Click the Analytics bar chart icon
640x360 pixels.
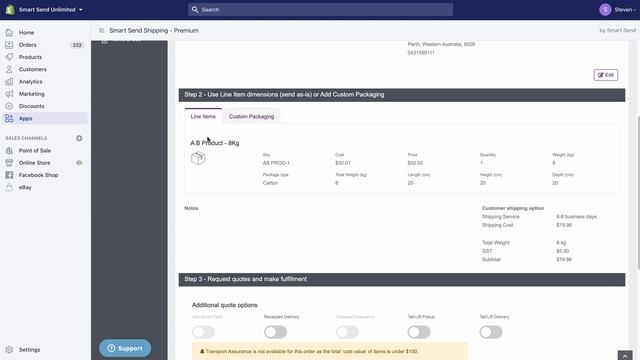click(9, 82)
